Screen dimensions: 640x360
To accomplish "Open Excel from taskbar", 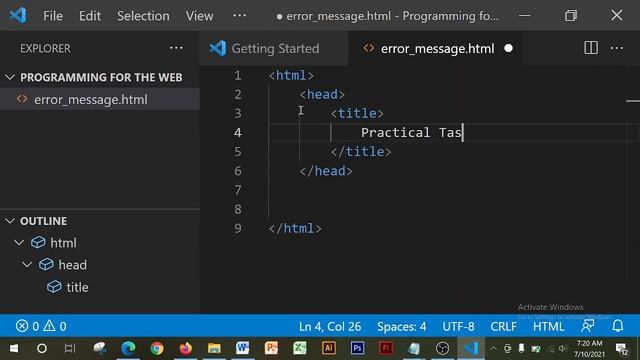I will coord(300,348).
